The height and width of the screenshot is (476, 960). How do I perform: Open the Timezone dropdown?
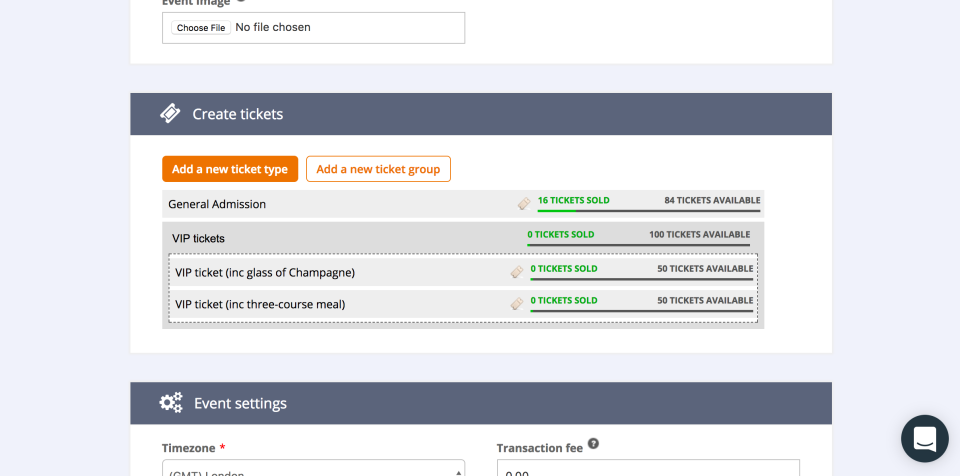313,468
